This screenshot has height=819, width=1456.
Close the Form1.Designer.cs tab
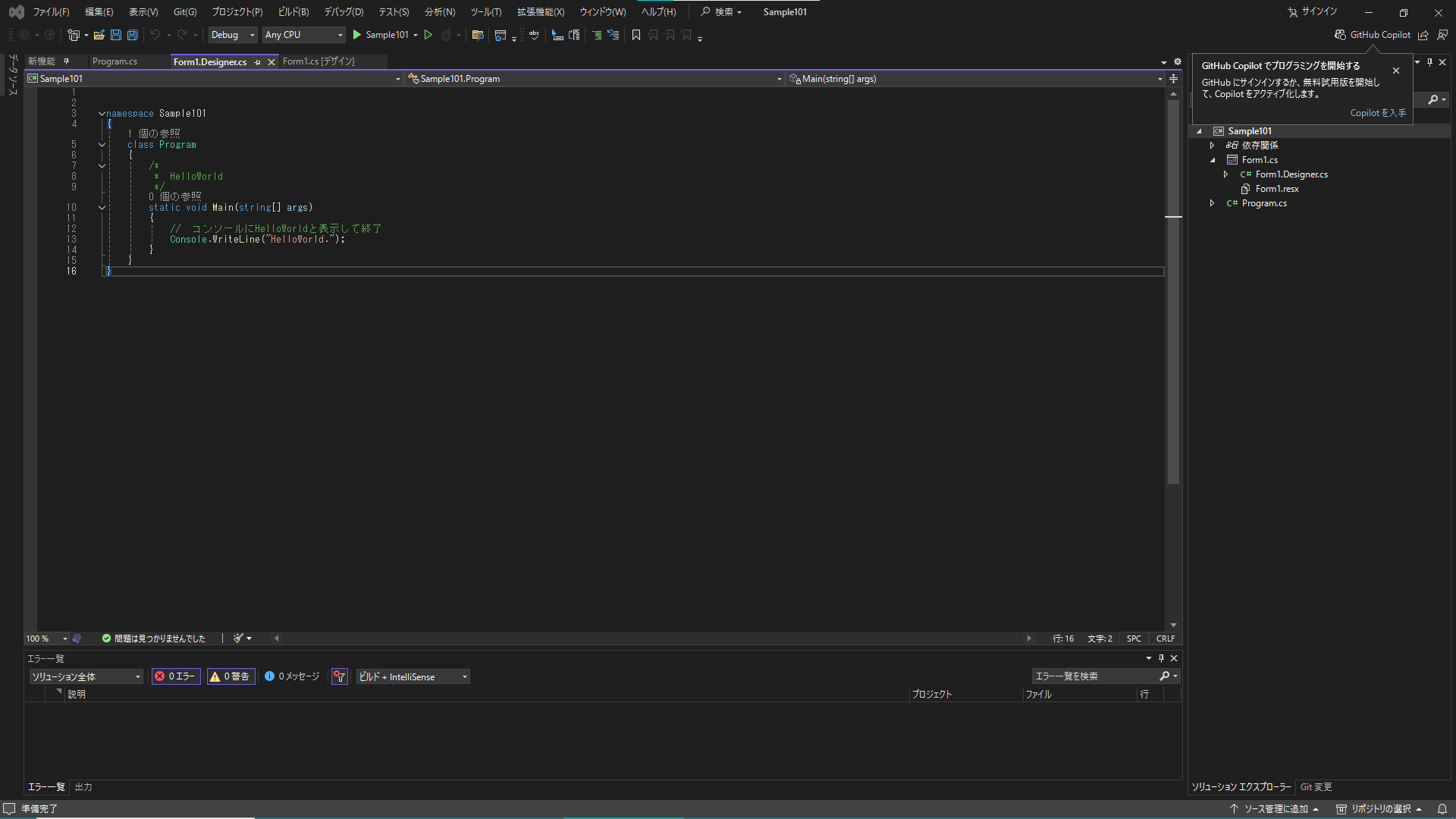coord(271,62)
